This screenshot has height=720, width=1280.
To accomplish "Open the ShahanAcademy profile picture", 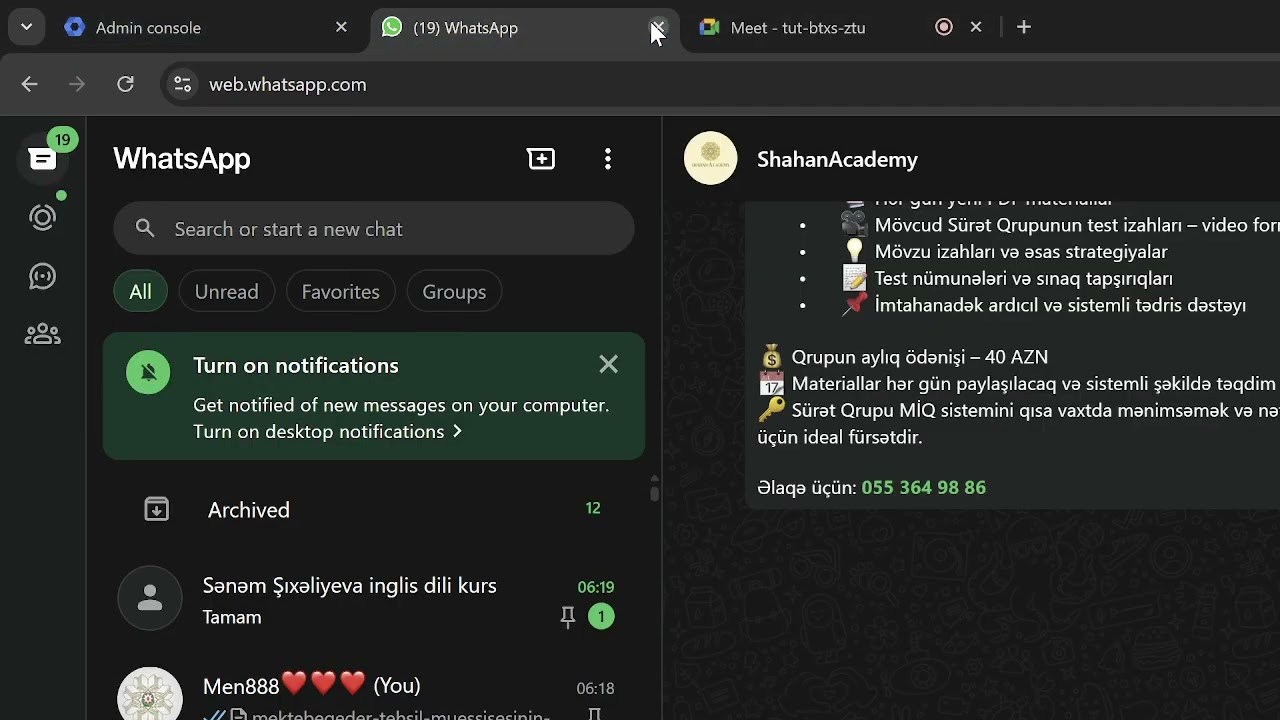I will (x=710, y=158).
